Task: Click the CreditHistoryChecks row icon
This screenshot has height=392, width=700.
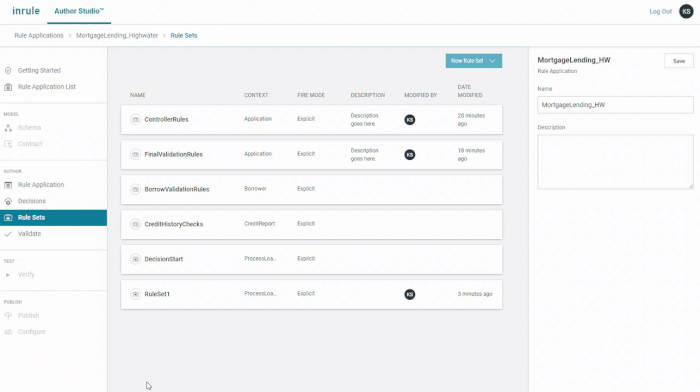Action: click(x=135, y=224)
